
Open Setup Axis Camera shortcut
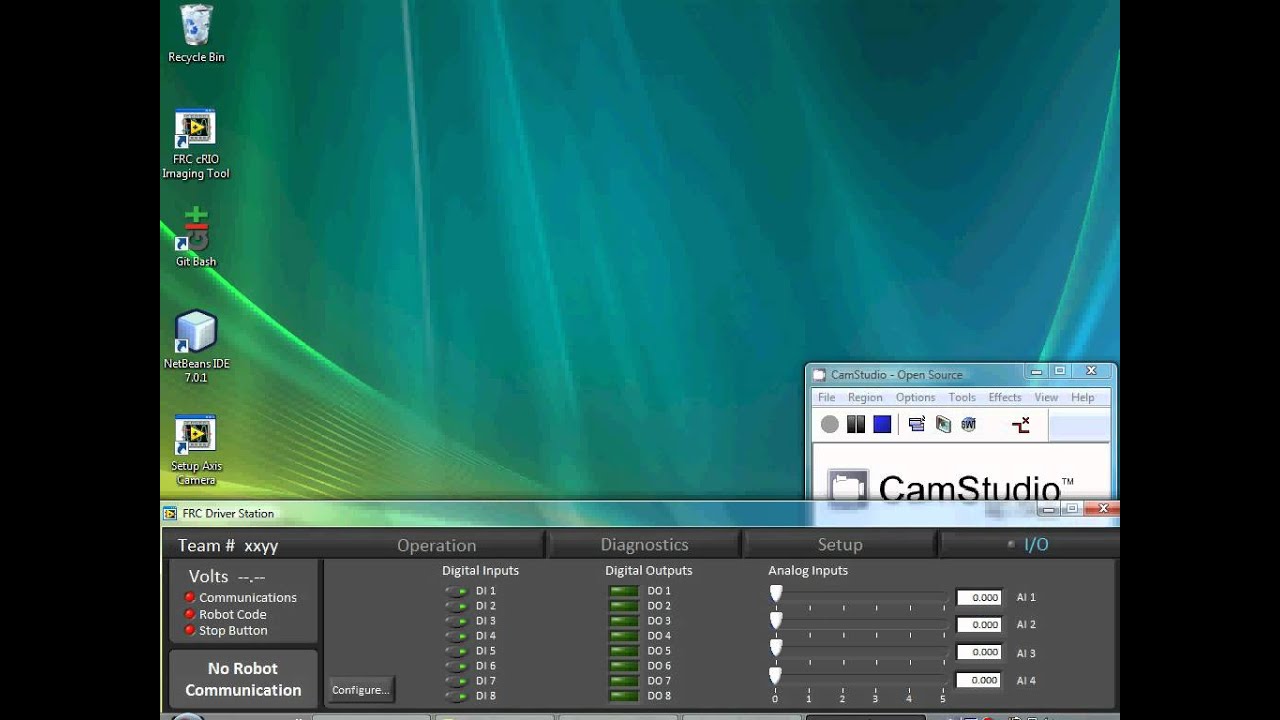[x=196, y=451]
